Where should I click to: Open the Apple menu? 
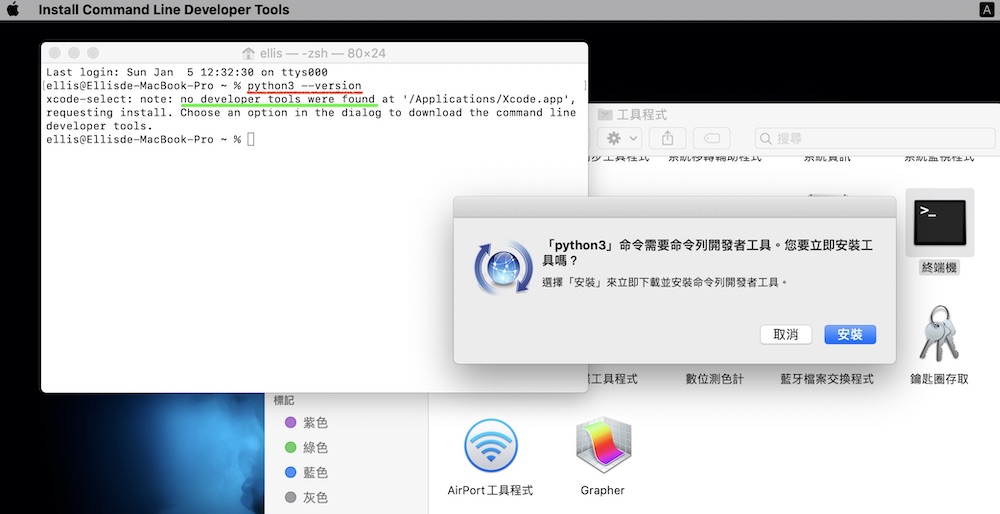13,10
